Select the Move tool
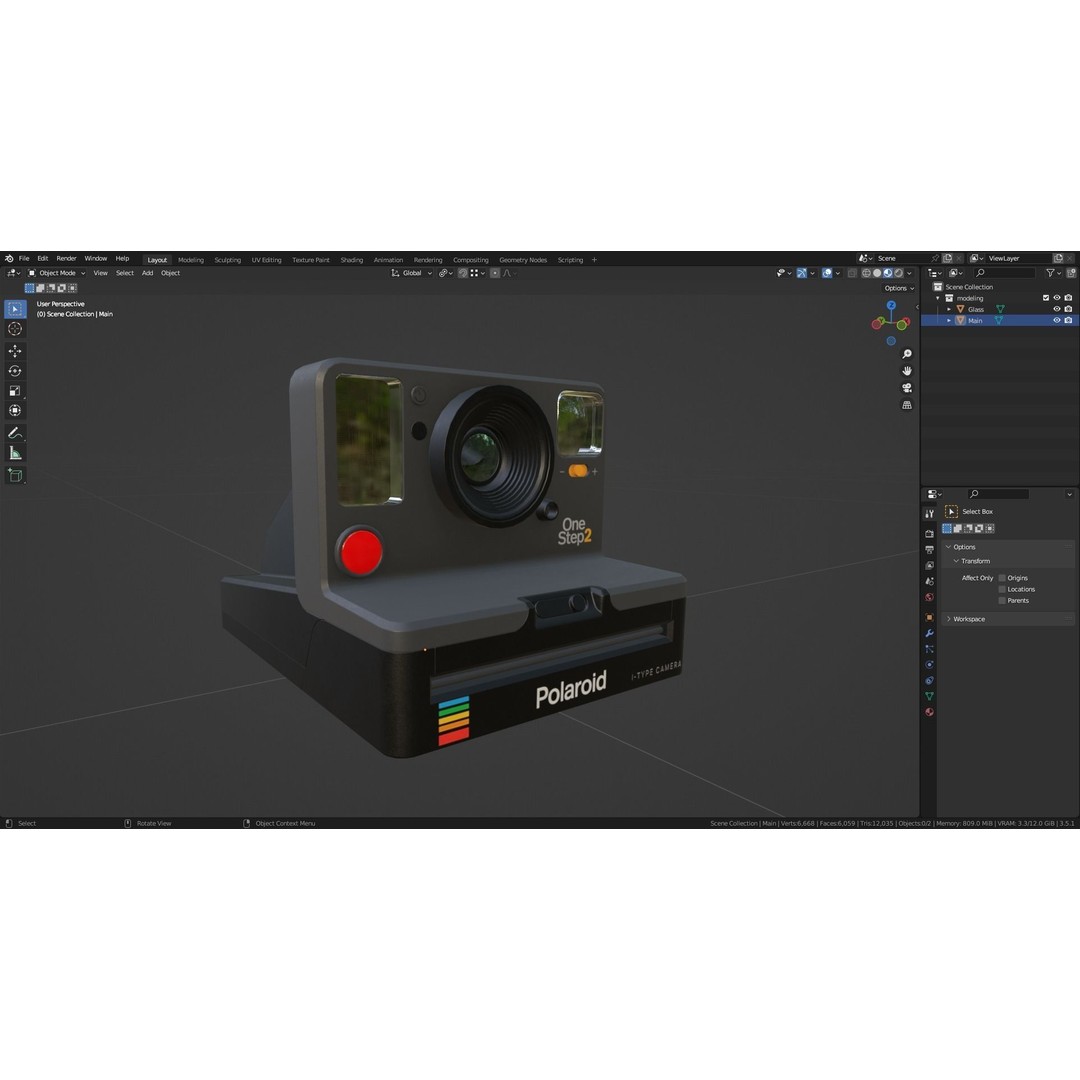Screen dimensions: 1080x1080 pos(15,351)
